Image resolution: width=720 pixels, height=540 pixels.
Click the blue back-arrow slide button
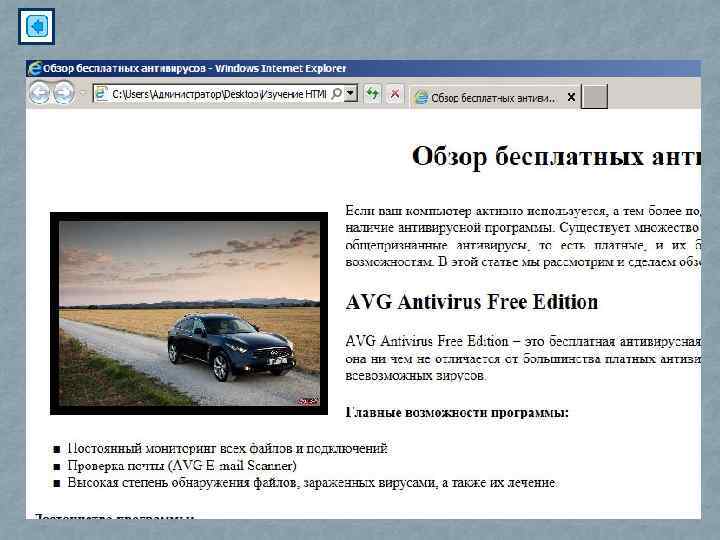click(36, 26)
